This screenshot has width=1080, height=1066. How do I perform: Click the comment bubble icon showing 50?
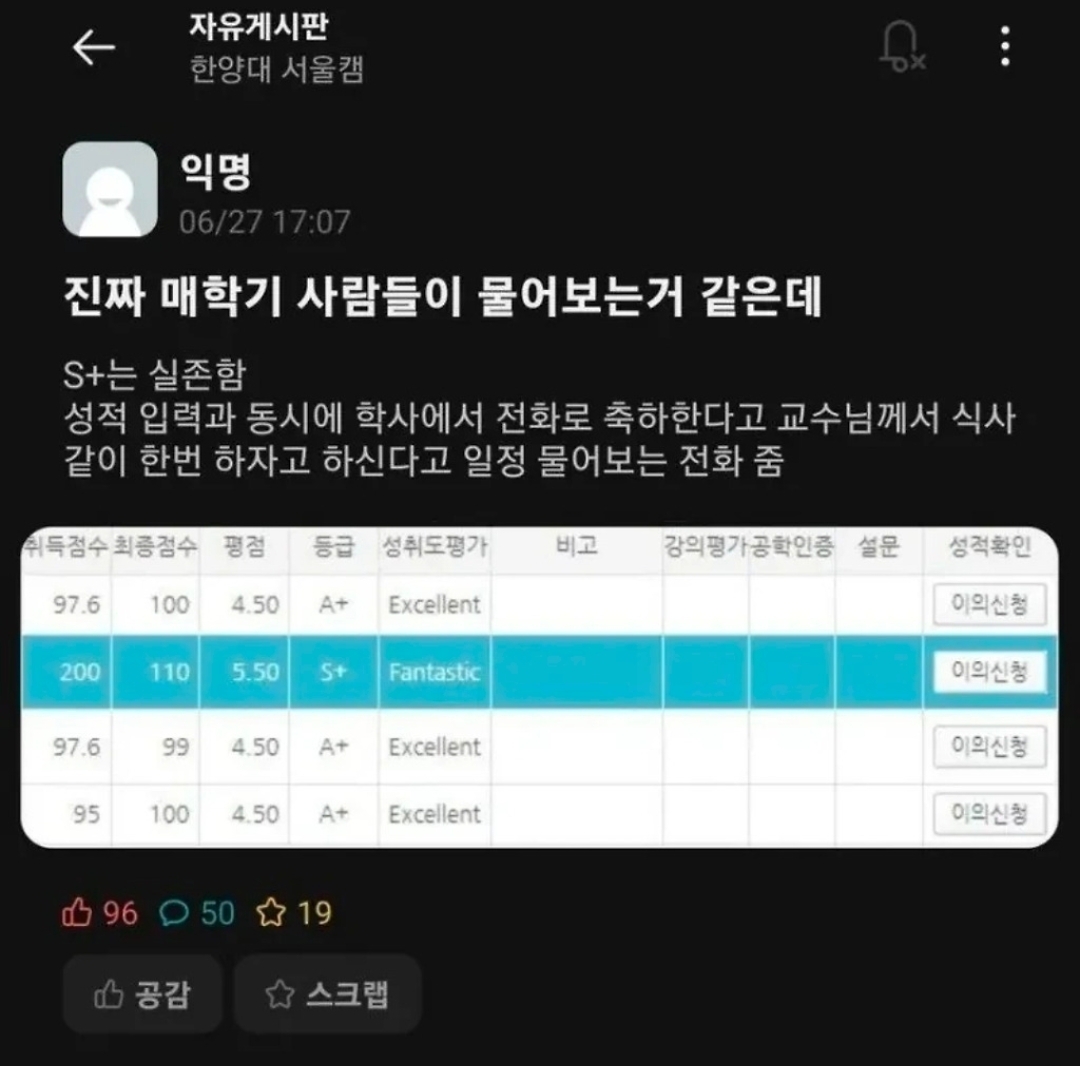[x=174, y=913]
